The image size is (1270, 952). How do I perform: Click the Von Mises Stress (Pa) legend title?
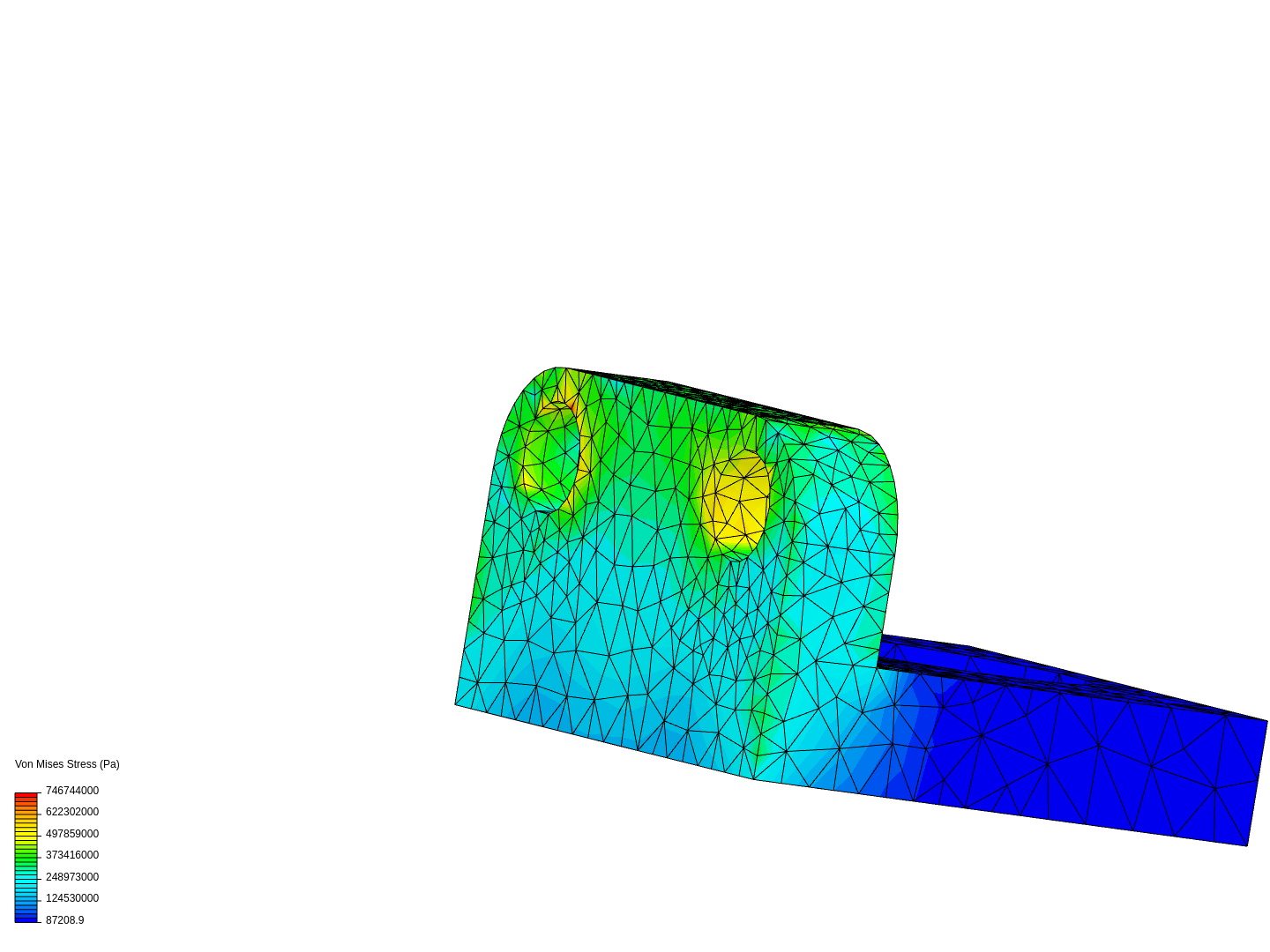(x=67, y=764)
